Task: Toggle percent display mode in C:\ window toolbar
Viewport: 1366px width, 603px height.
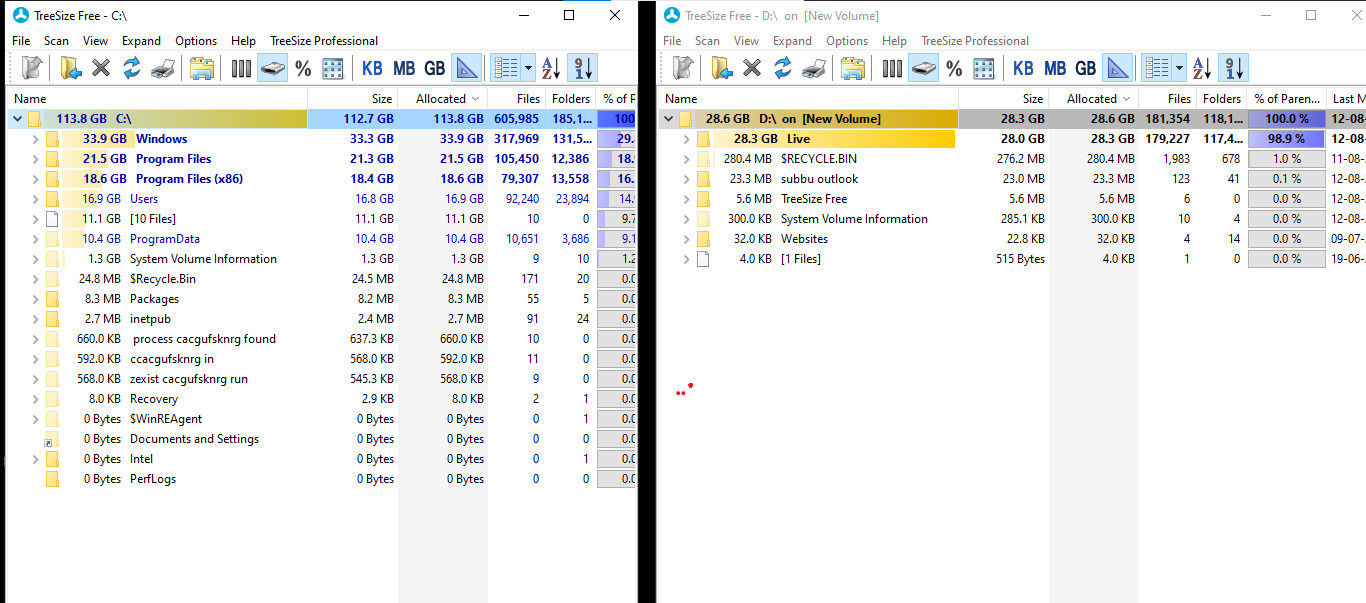Action: point(303,68)
